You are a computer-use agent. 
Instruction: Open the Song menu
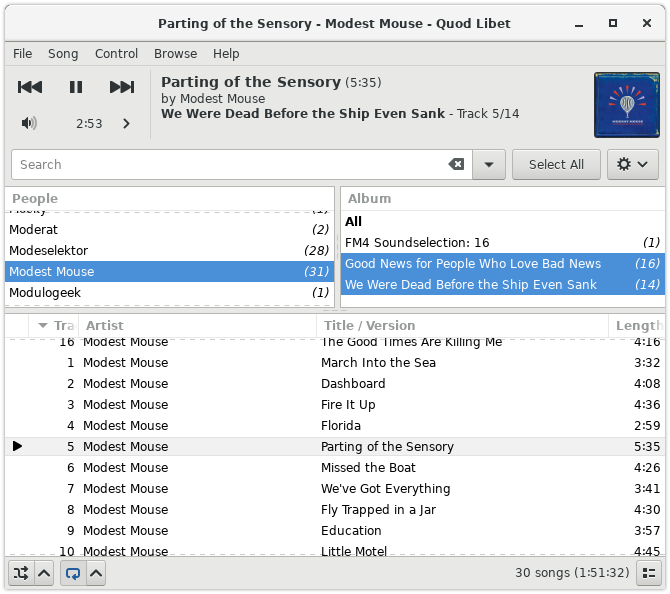[x=63, y=53]
